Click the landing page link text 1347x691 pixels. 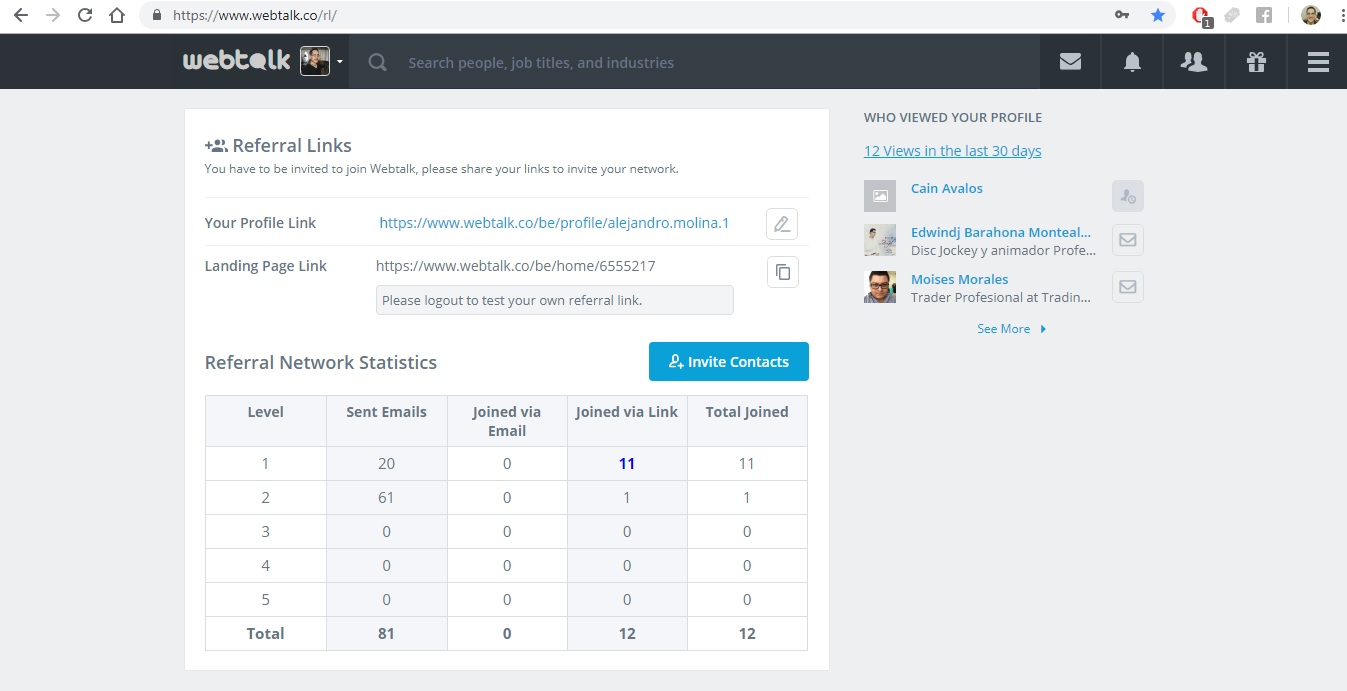(x=515, y=266)
